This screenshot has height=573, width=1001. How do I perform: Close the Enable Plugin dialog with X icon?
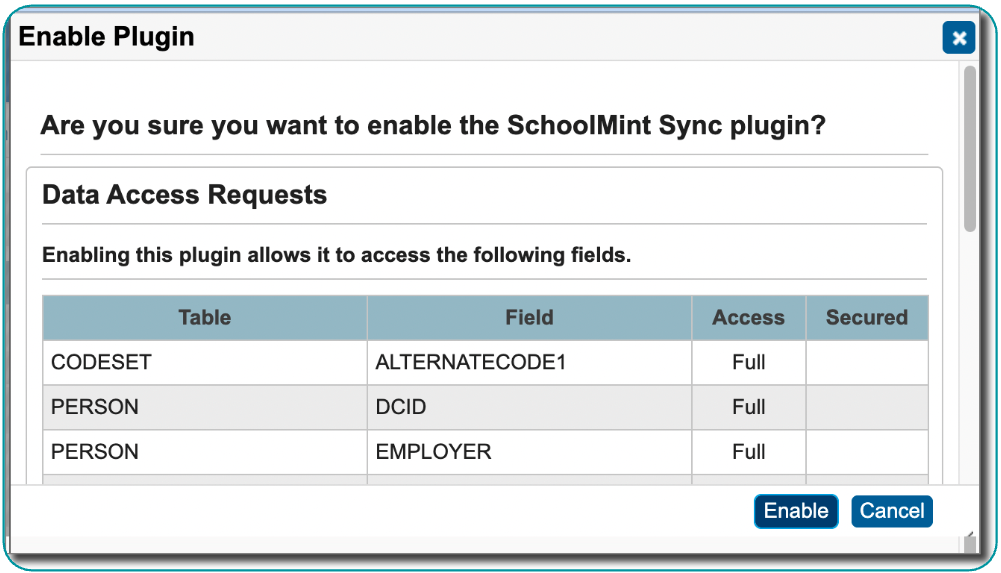(959, 38)
